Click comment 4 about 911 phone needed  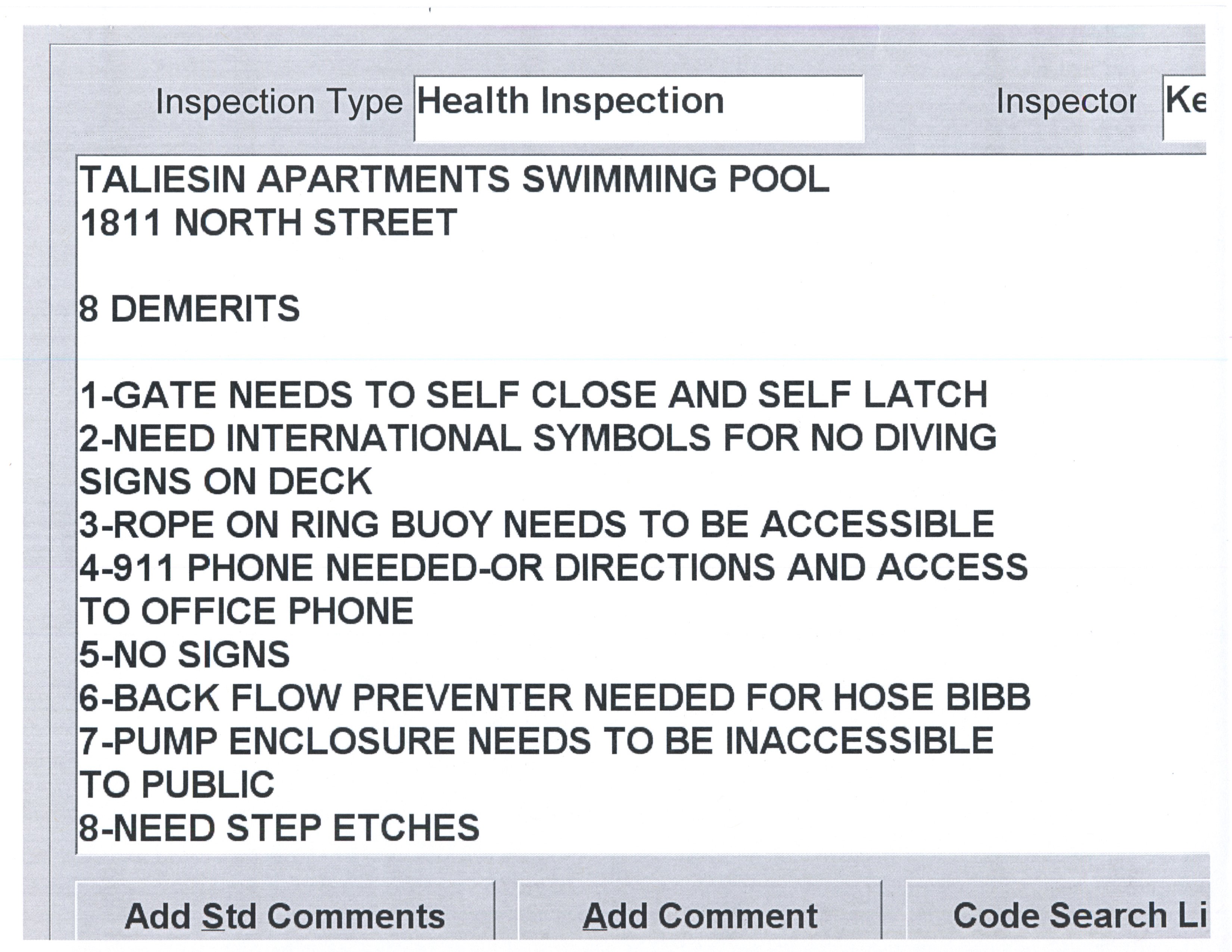pos(553,568)
